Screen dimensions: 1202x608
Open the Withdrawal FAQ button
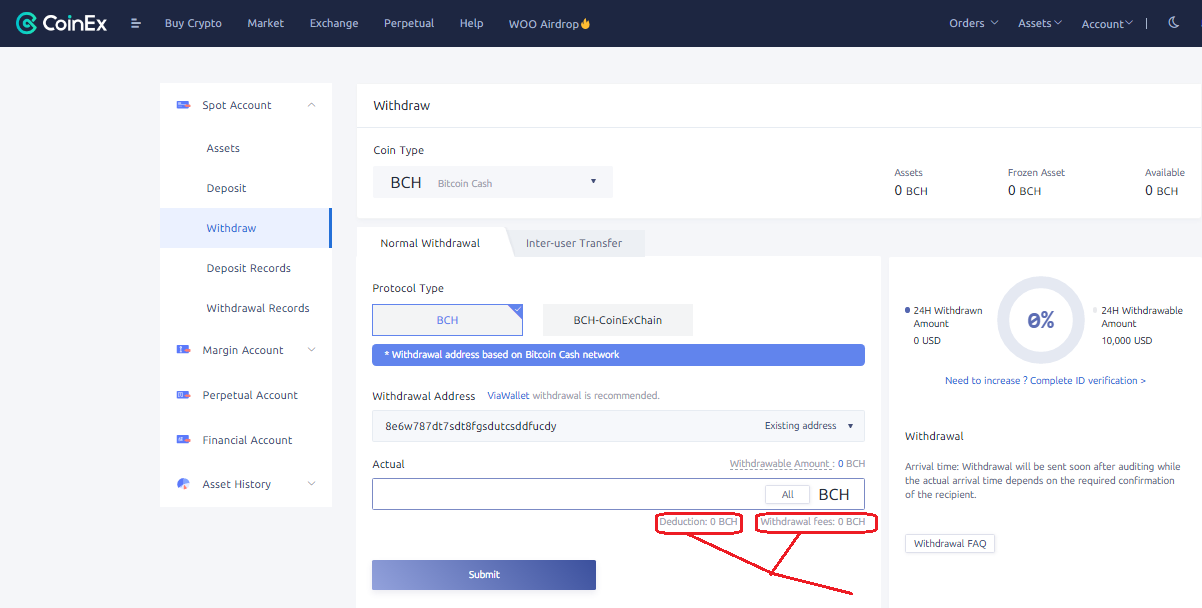(x=950, y=544)
